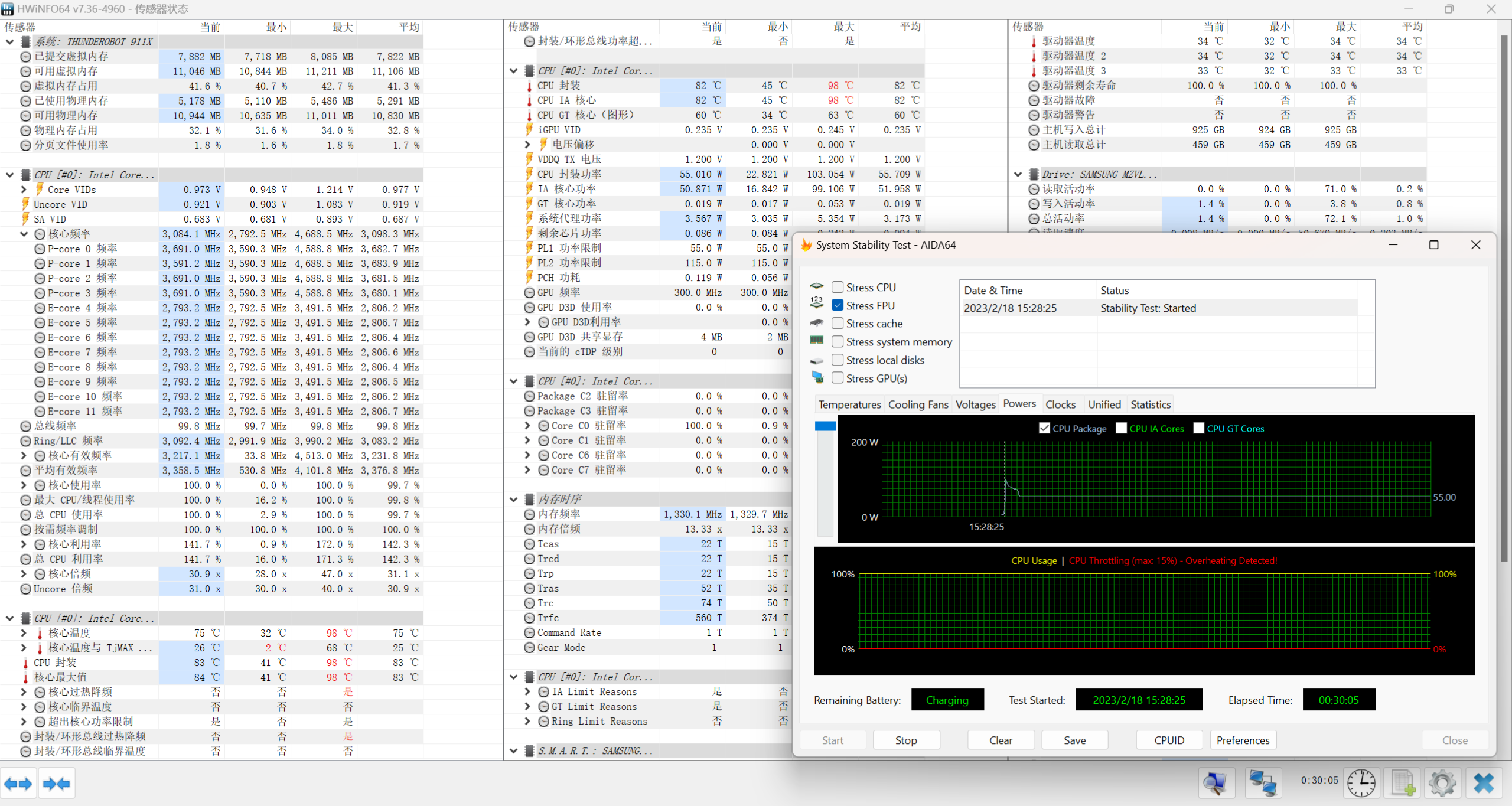Enable the Stress cache checkbox
Image resolution: width=1512 pixels, height=806 pixels.
838,324
